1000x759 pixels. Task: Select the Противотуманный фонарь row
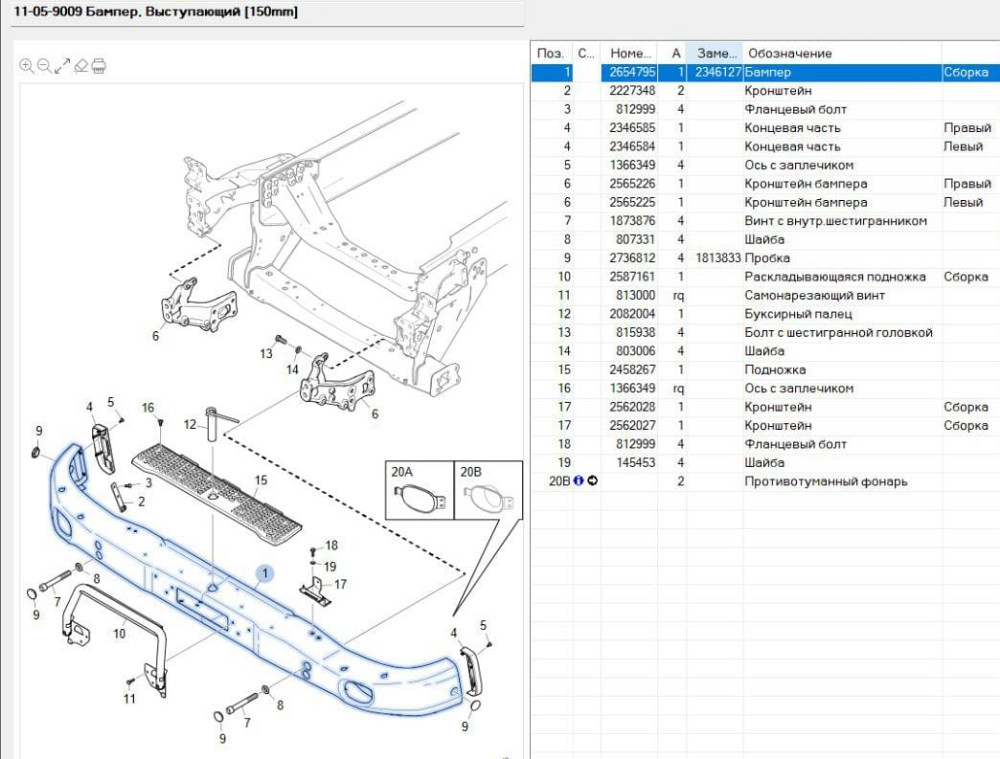[x=825, y=482]
